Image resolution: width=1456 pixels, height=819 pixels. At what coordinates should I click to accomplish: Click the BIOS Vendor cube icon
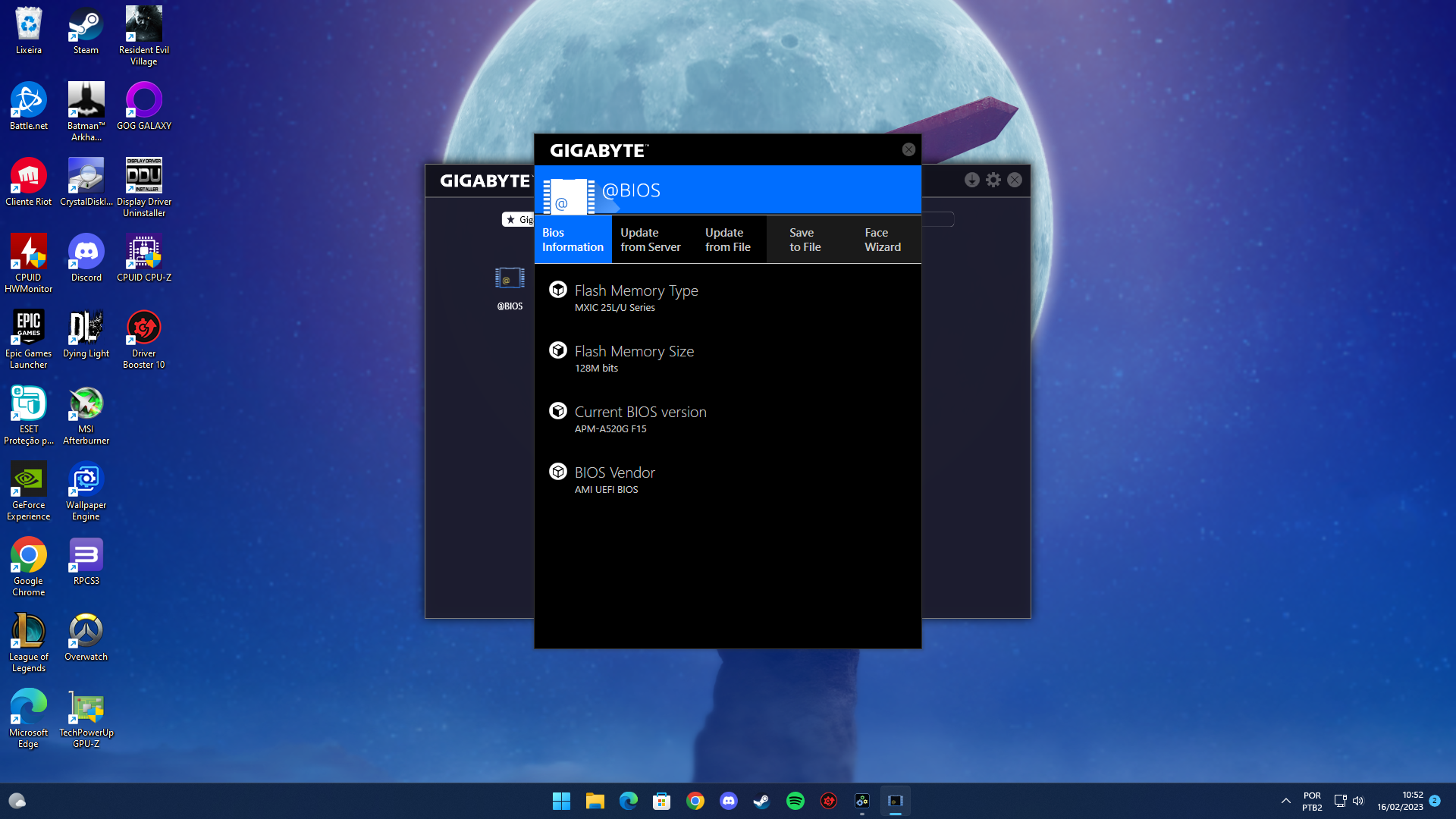558,472
